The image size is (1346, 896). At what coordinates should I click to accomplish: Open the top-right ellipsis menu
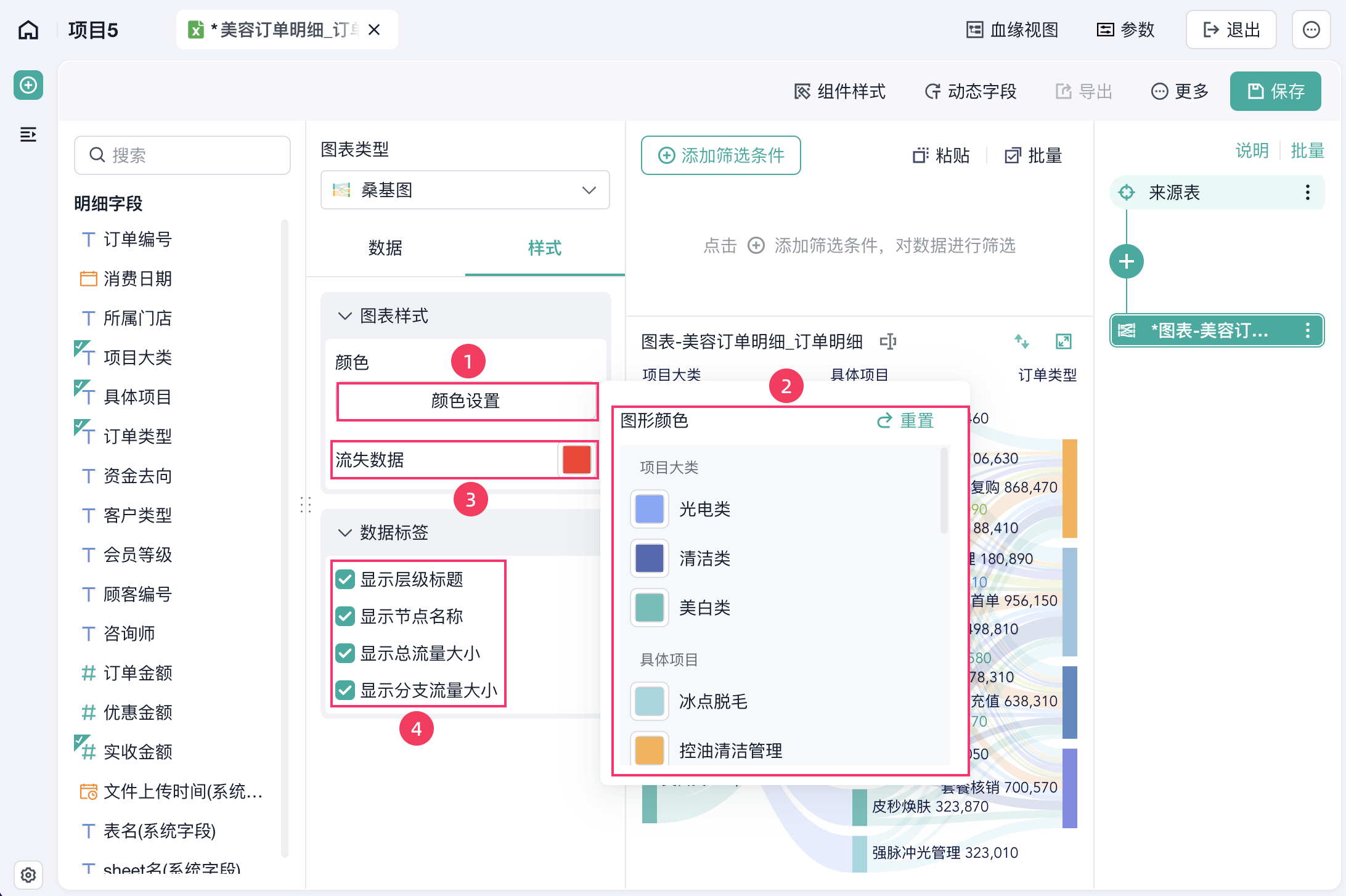pyautogui.click(x=1311, y=30)
